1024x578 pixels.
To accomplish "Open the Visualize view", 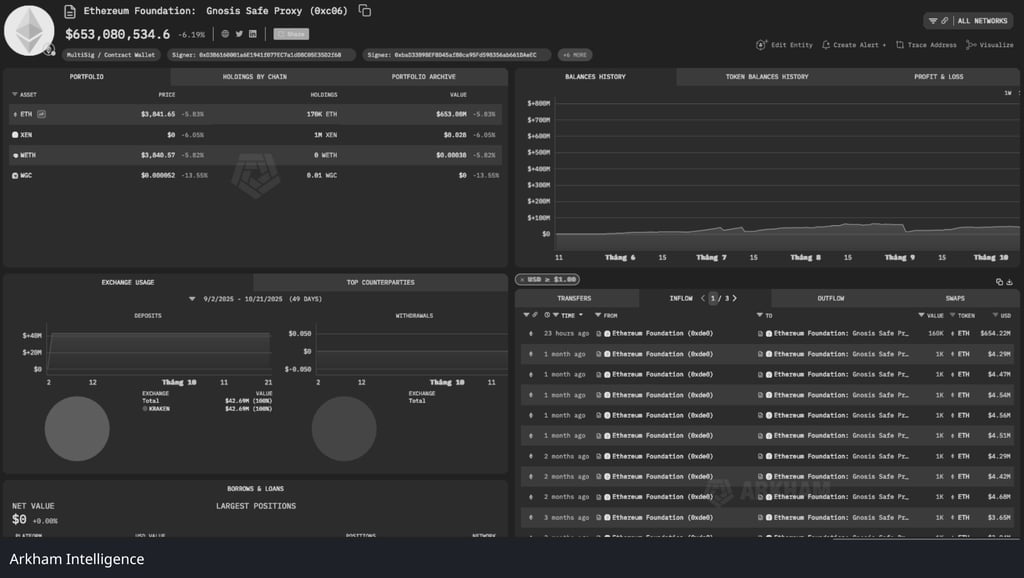I will 990,45.
